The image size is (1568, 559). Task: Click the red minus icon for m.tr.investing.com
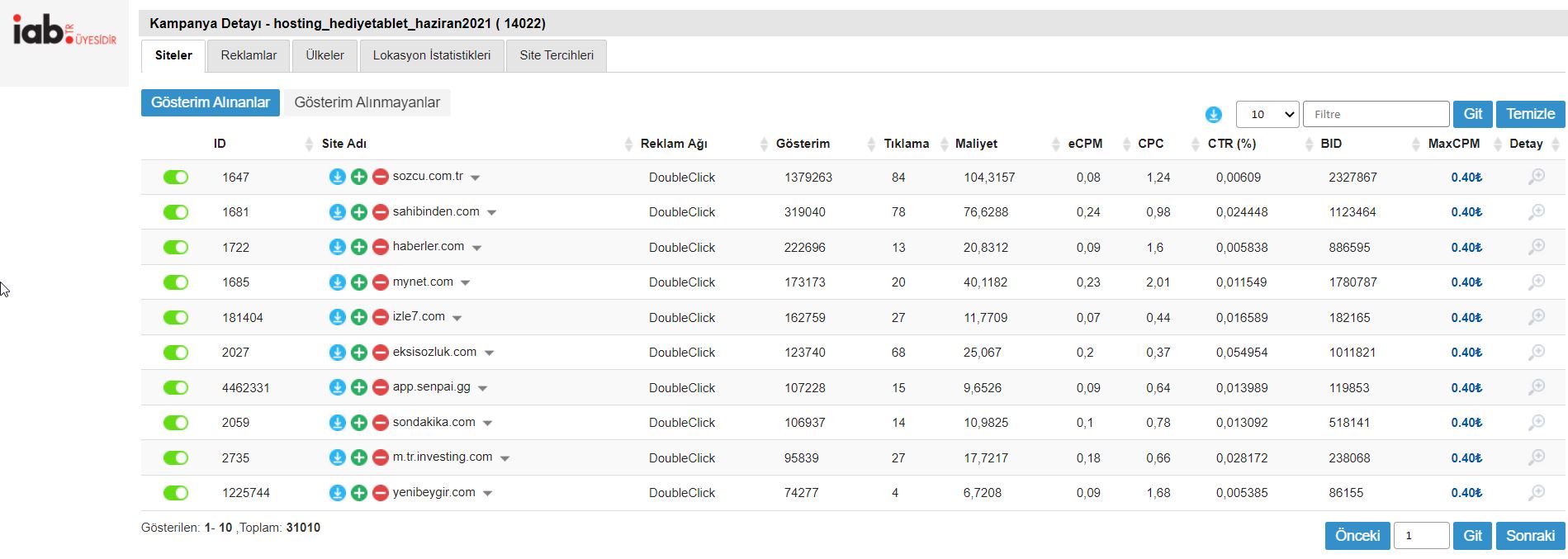(x=381, y=457)
